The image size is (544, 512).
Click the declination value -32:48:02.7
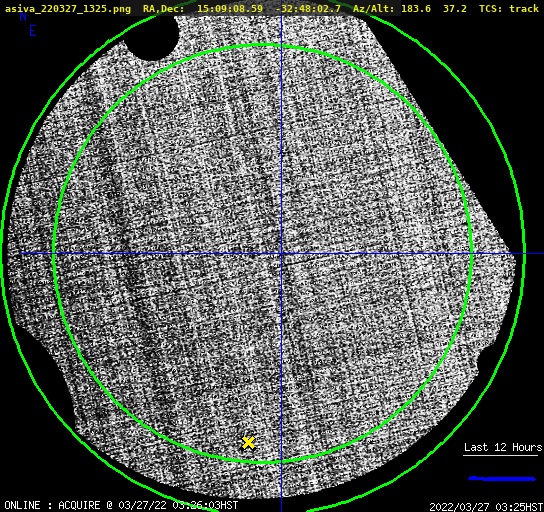tap(308, 8)
